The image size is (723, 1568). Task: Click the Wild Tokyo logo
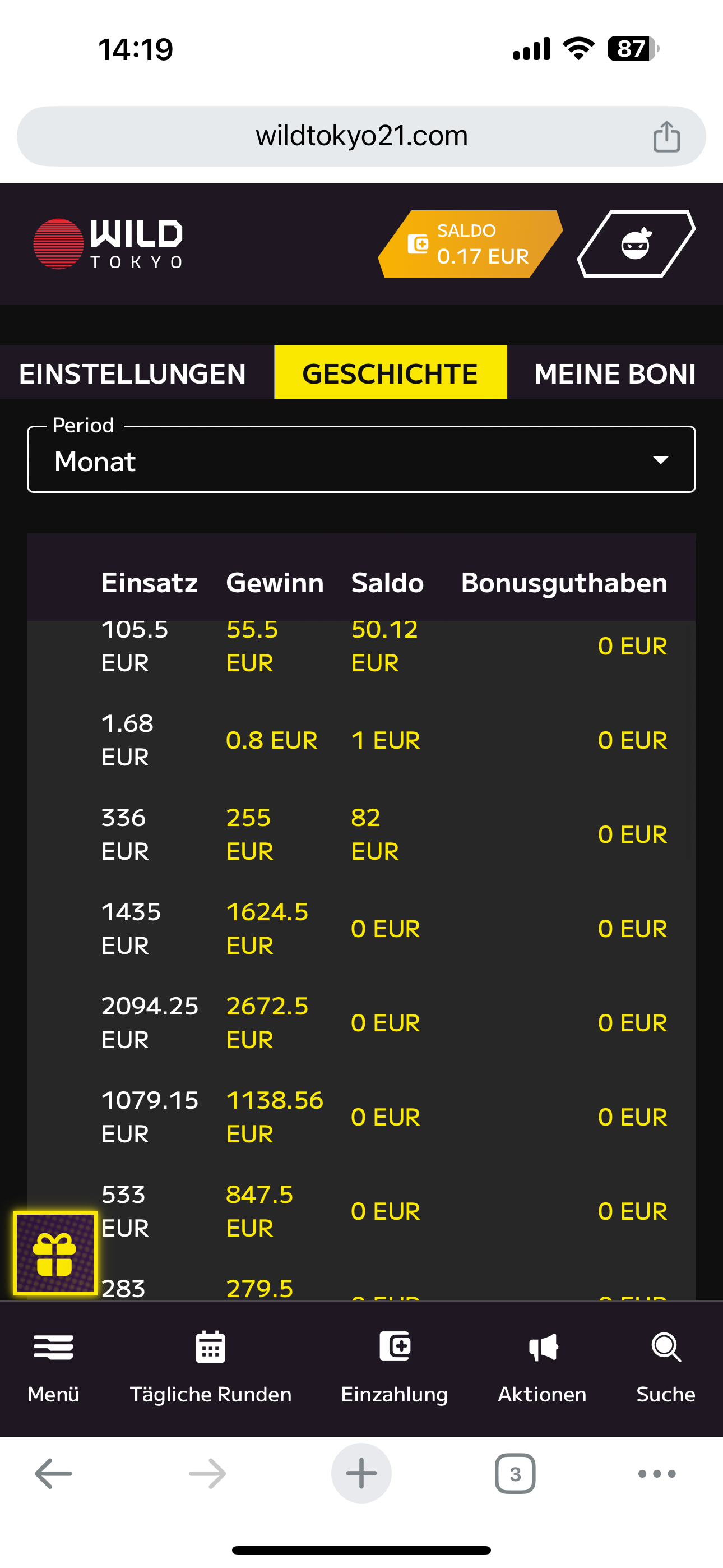click(x=108, y=244)
